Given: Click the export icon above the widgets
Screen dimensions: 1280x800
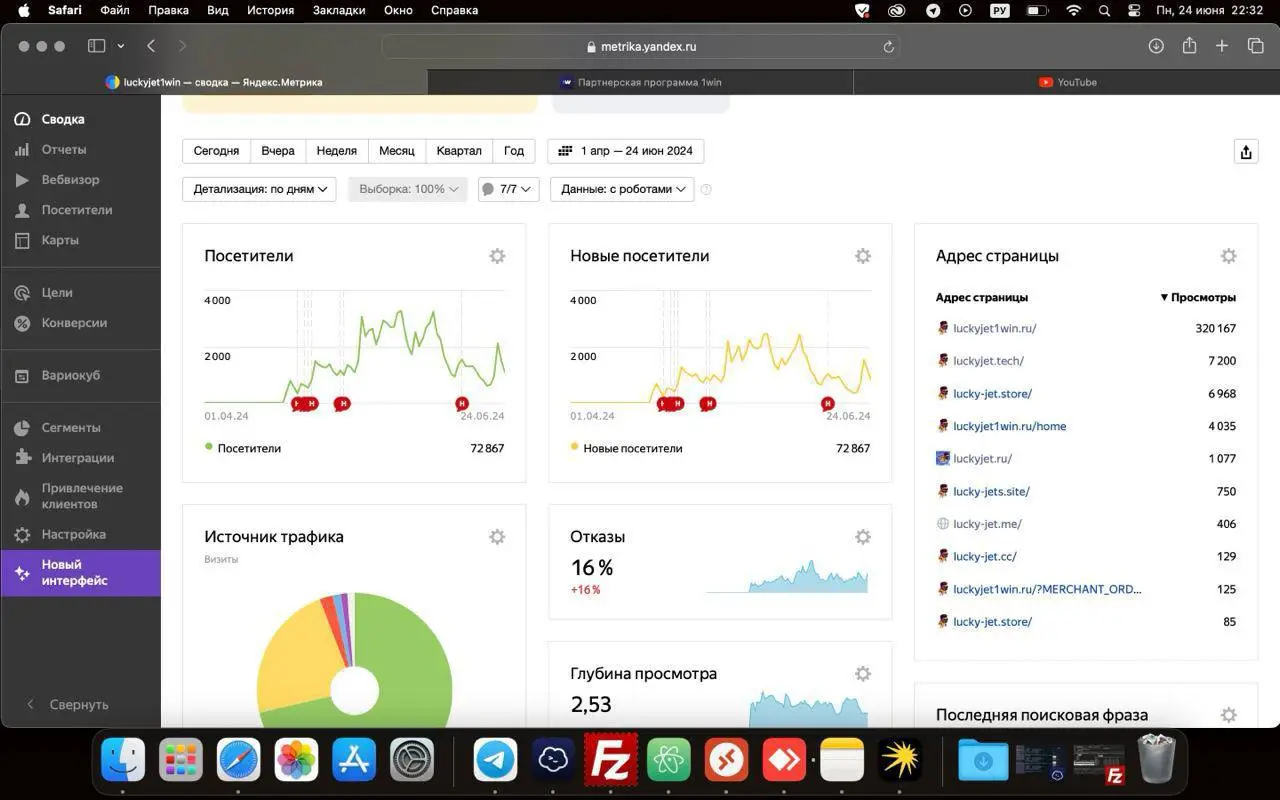Looking at the screenshot, I should pos(1246,151).
